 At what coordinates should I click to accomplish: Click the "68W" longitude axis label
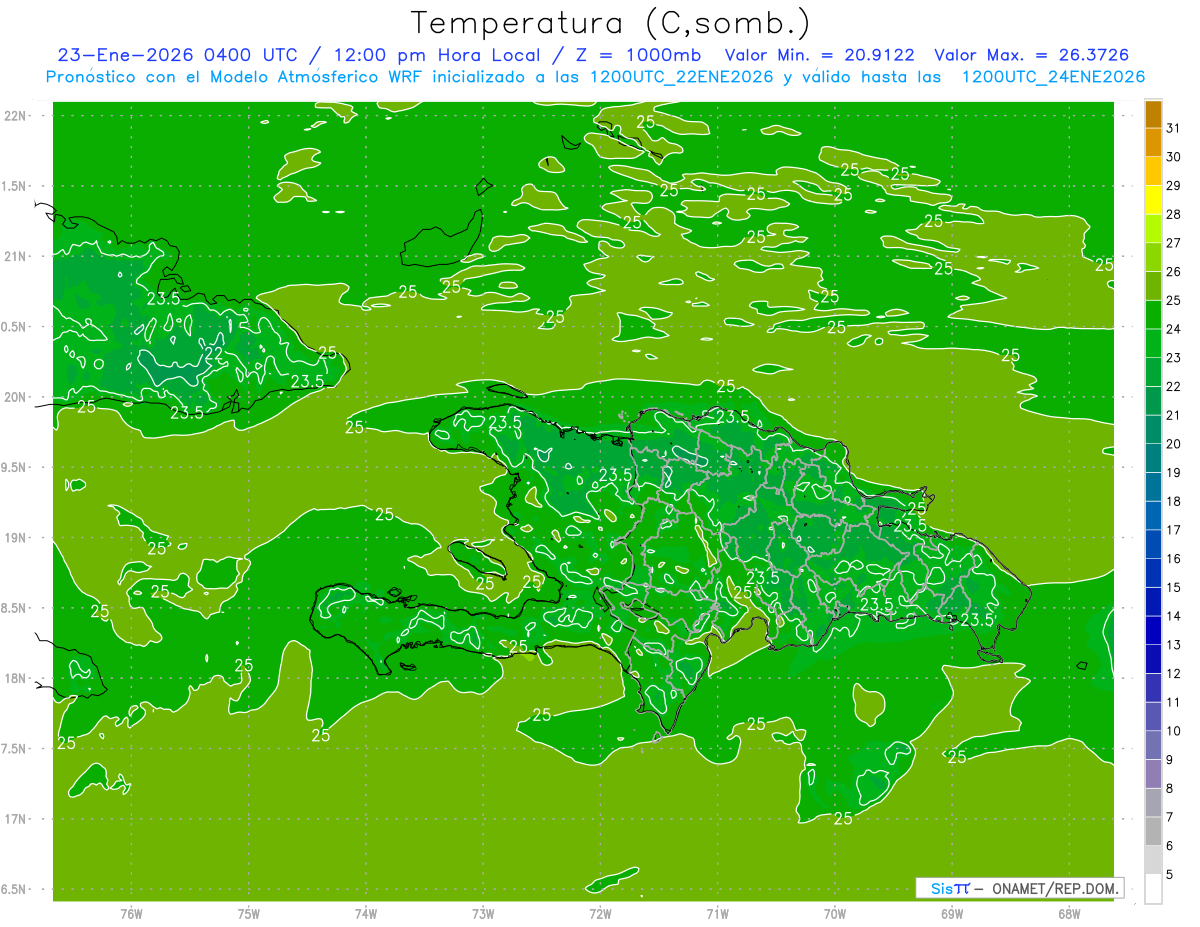(1069, 914)
